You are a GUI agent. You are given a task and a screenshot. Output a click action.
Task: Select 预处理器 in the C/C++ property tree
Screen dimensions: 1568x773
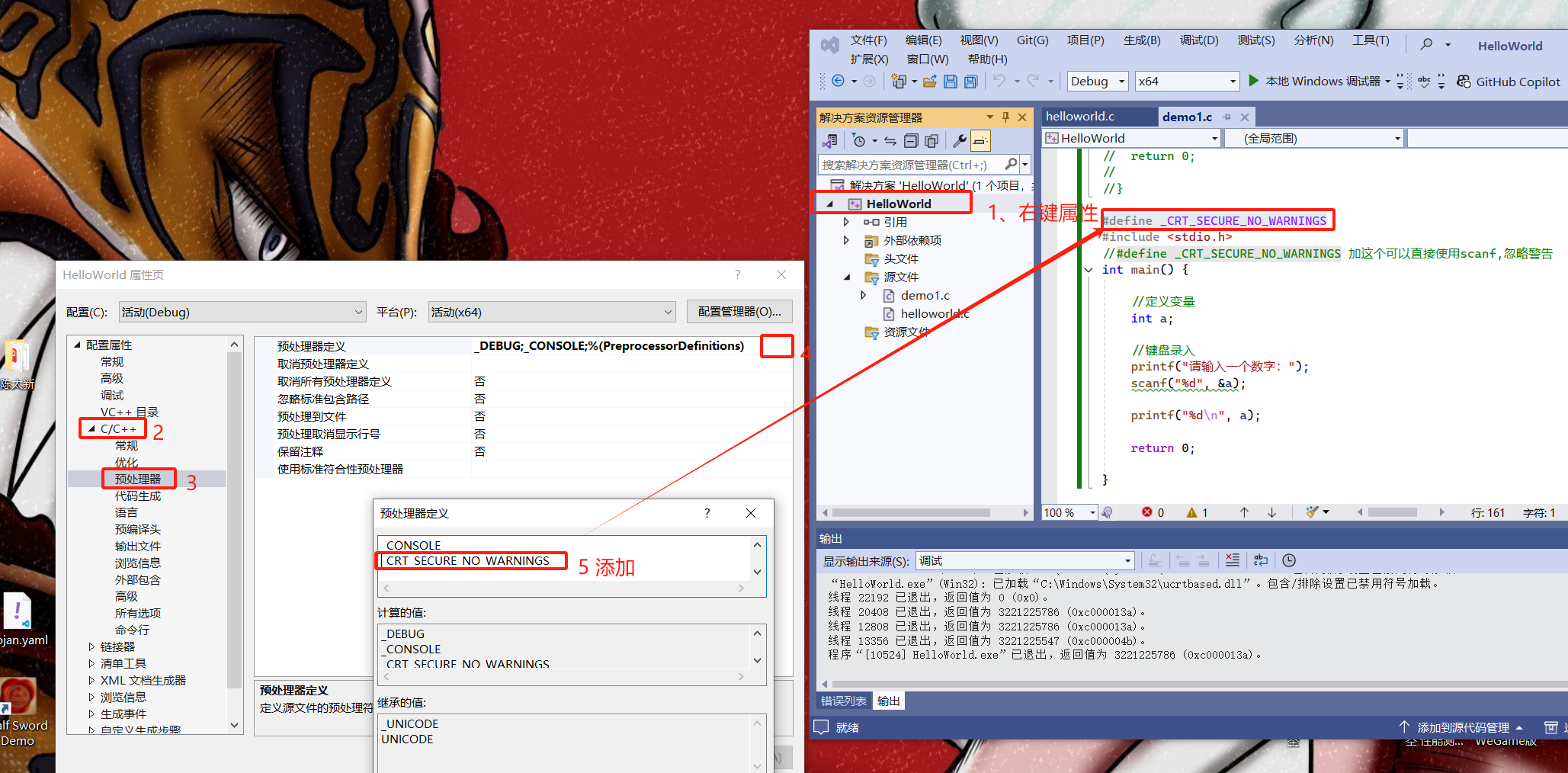coord(138,479)
